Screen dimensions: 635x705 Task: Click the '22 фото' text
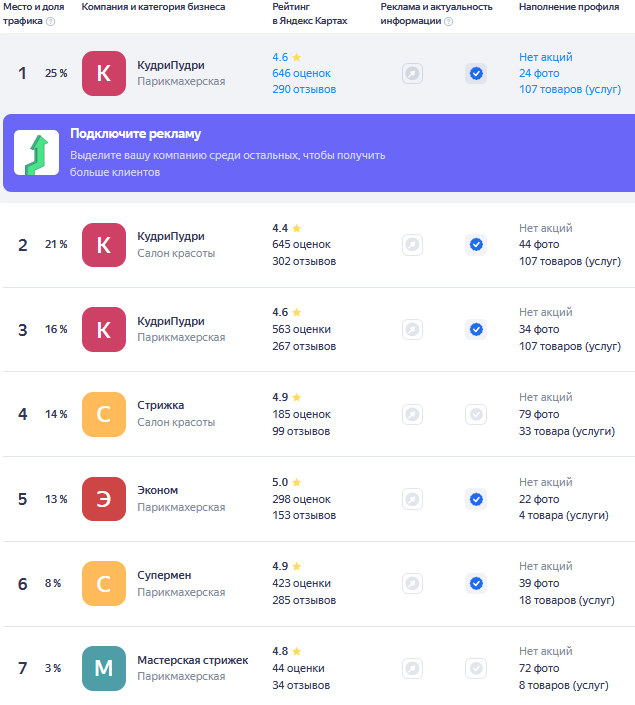pos(539,499)
